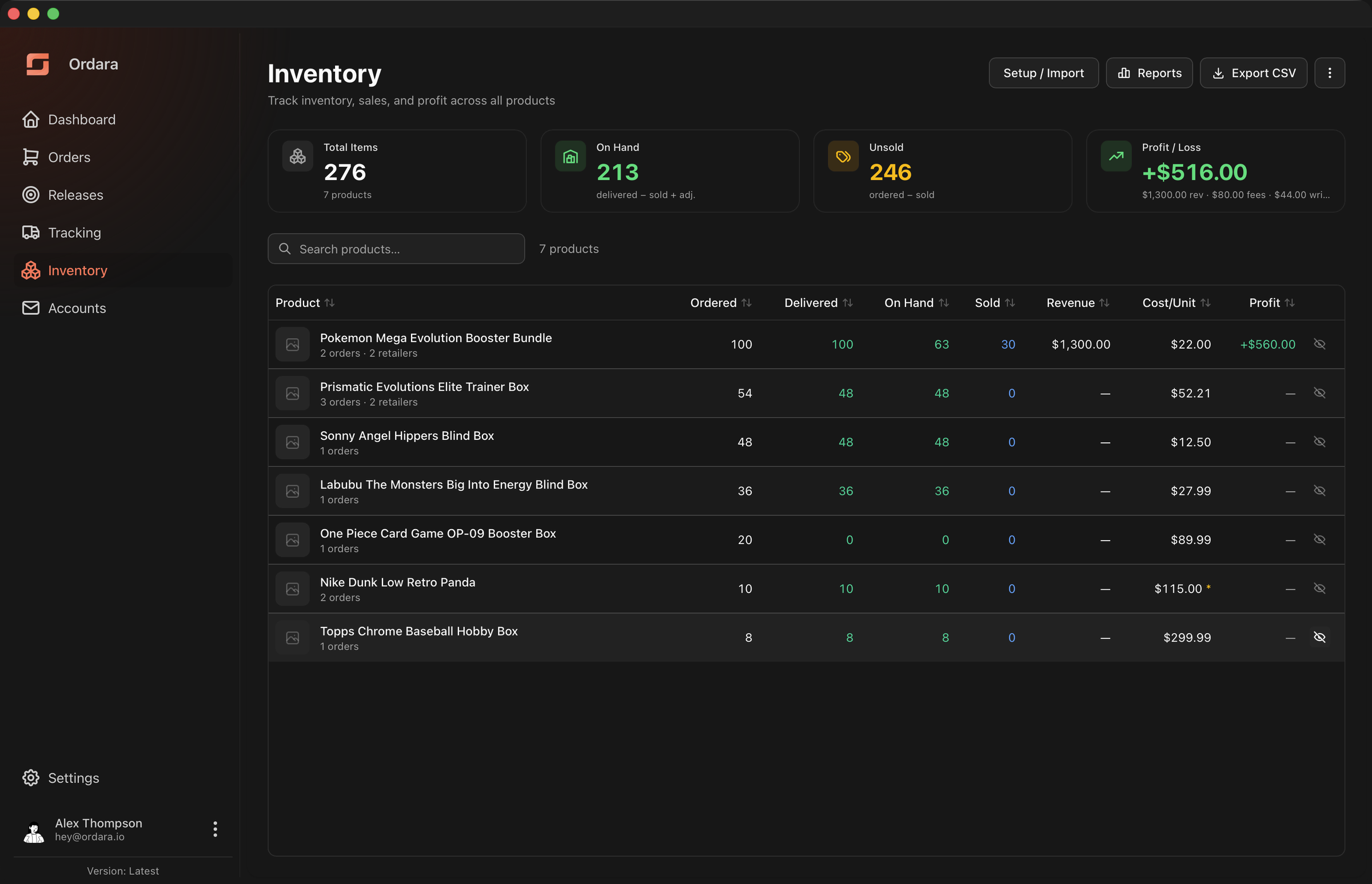This screenshot has height=884, width=1372.
Task: Open the Accounts page
Action: [x=123, y=308]
